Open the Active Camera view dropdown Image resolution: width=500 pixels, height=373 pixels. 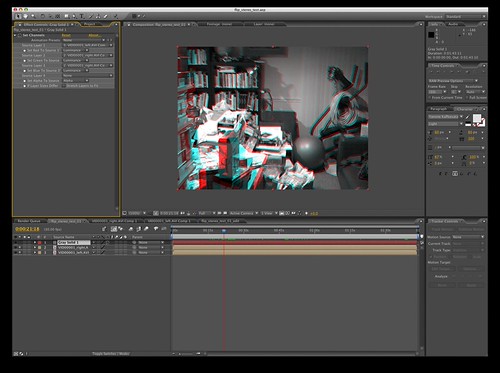click(244, 213)
